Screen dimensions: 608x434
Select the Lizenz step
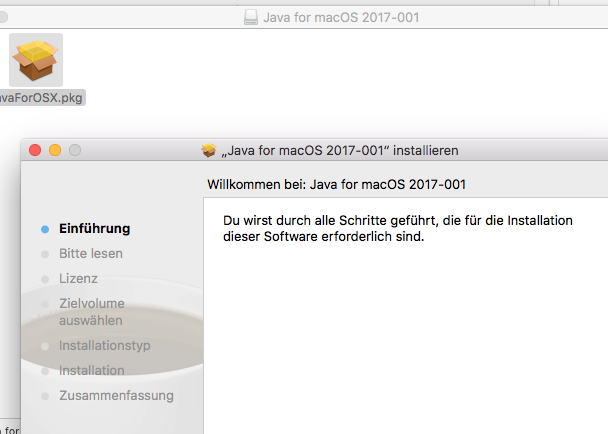[x=78, y=278]
